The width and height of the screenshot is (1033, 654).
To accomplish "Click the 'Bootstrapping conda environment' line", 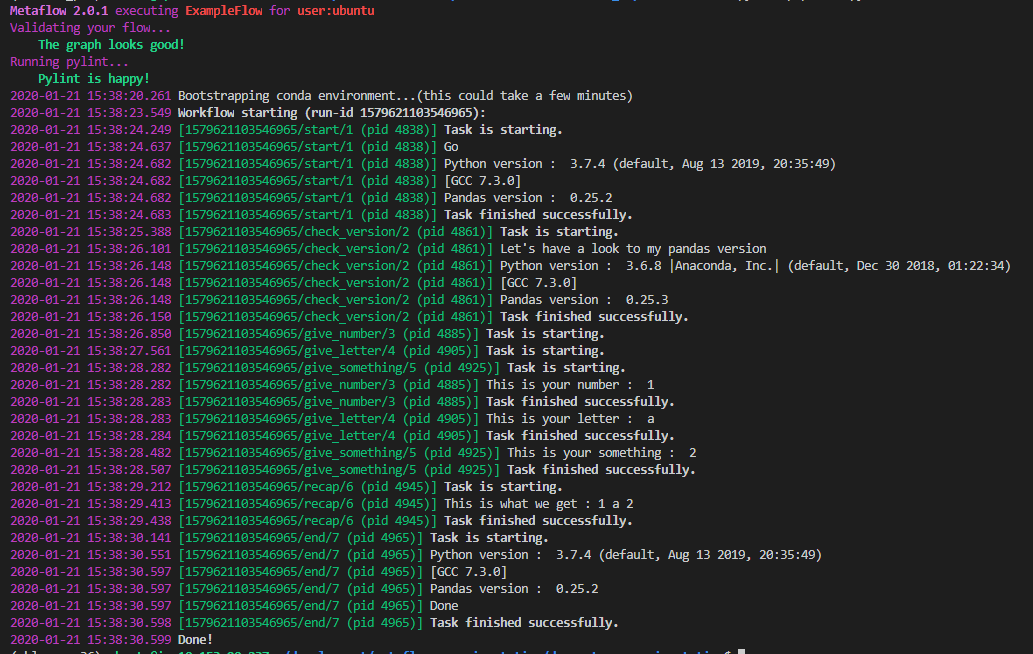I will point(405,96).
